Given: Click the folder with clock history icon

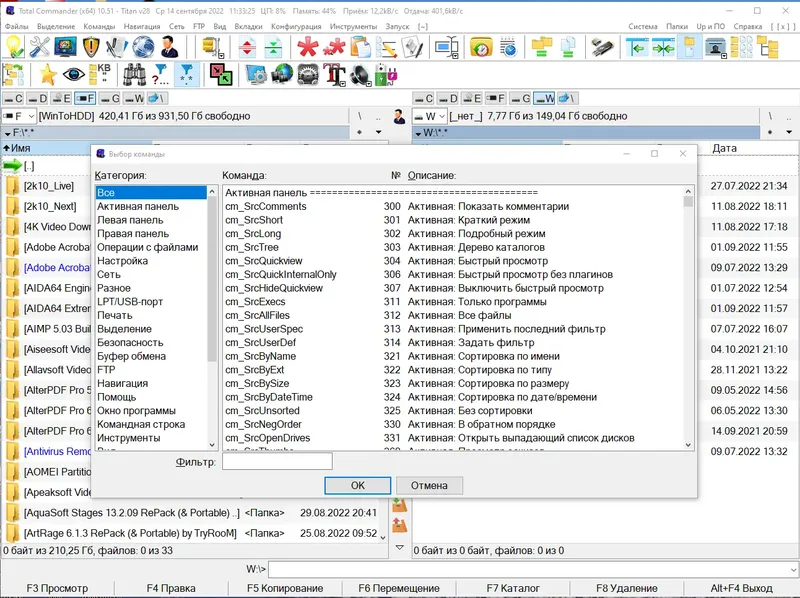Looking at the screenshot, I should tap(481, 47).
